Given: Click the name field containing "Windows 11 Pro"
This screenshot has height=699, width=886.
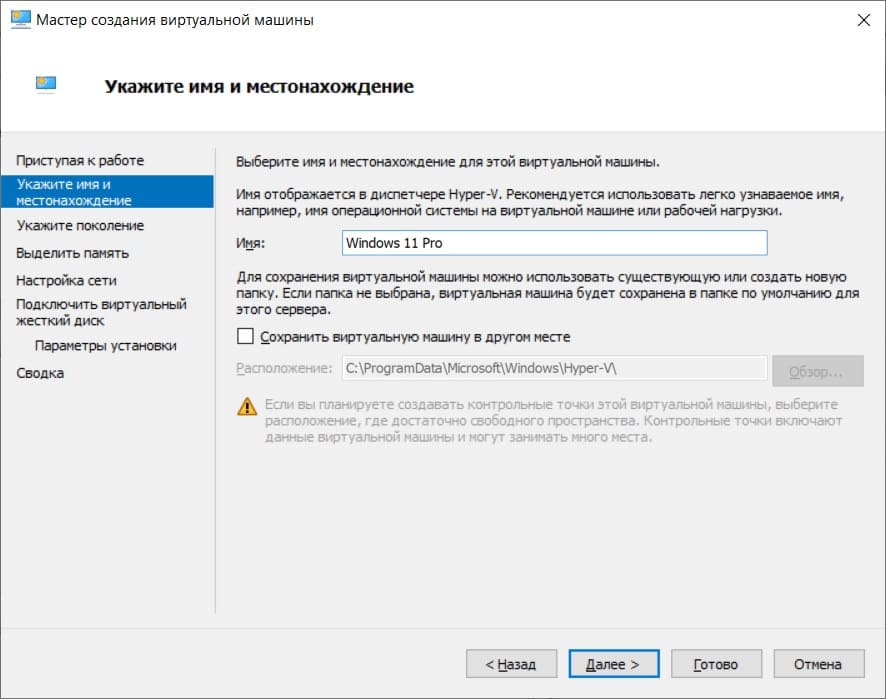Looking at the screenshot, I should pos(555,242).
